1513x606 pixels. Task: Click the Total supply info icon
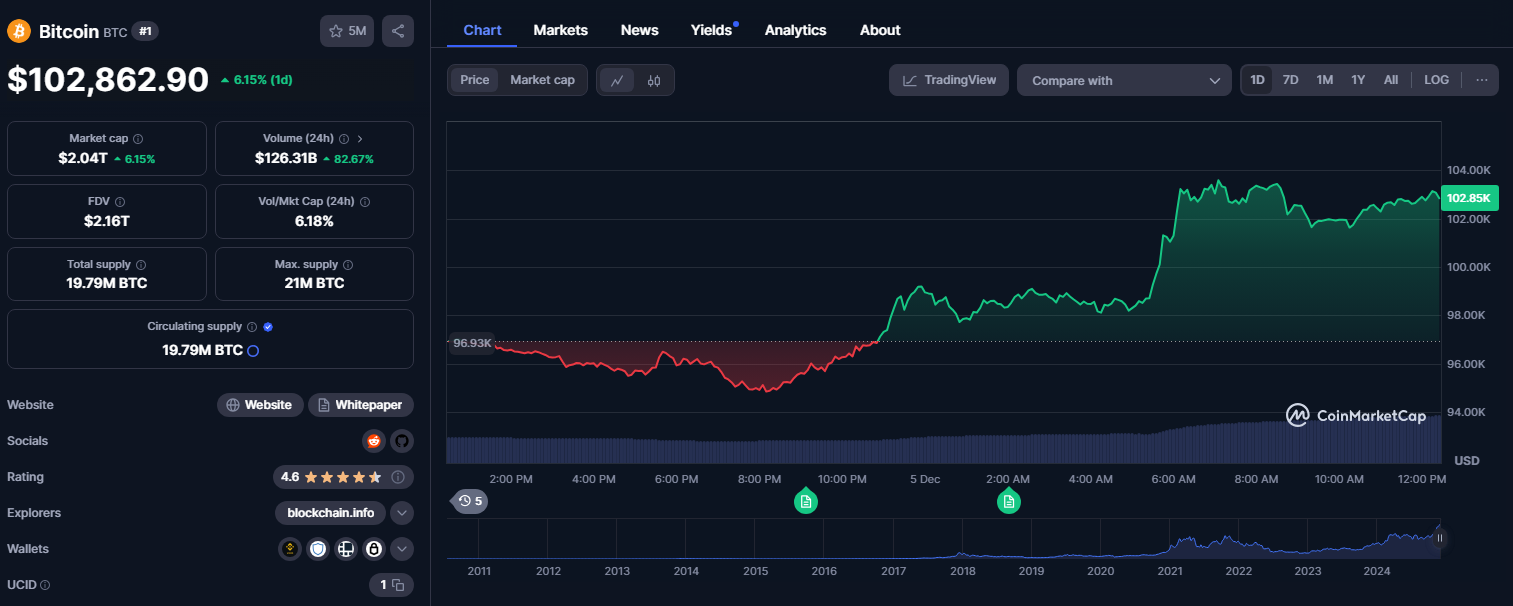tap(140, 265)
